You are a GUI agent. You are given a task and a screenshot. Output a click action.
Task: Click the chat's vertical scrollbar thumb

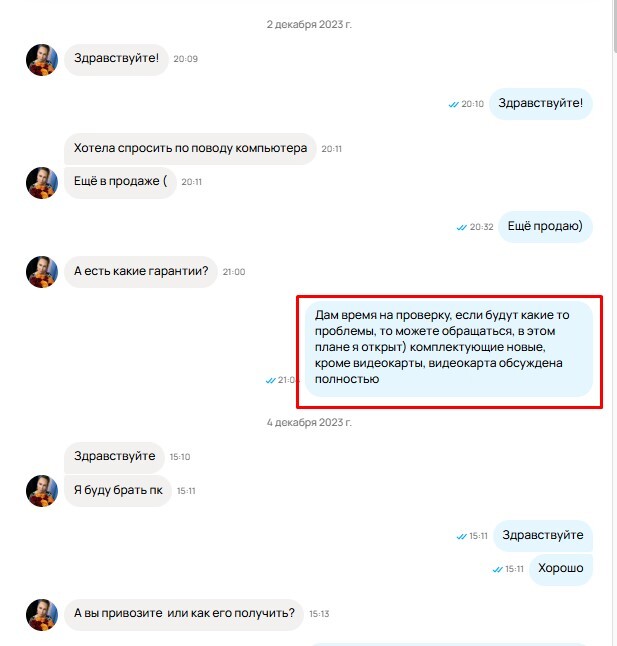click(615, 25)
